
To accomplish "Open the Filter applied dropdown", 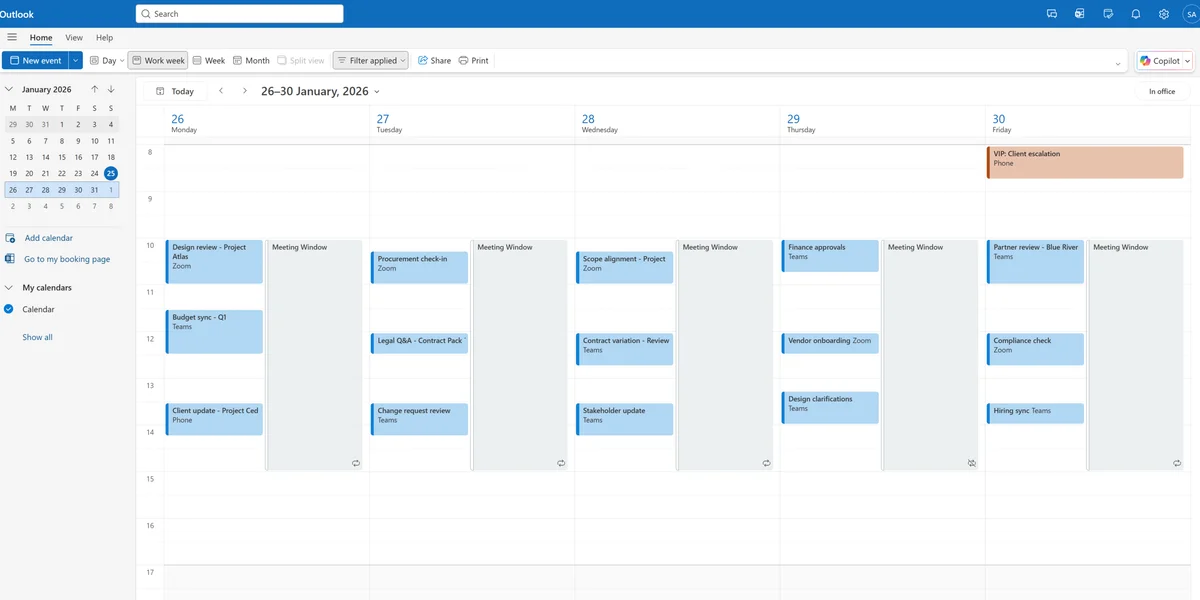I will click(x=371, y=61).
